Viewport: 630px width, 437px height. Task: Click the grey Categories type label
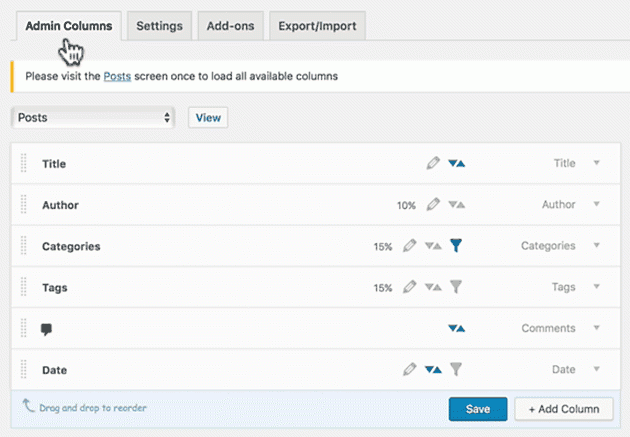point(548,246)
